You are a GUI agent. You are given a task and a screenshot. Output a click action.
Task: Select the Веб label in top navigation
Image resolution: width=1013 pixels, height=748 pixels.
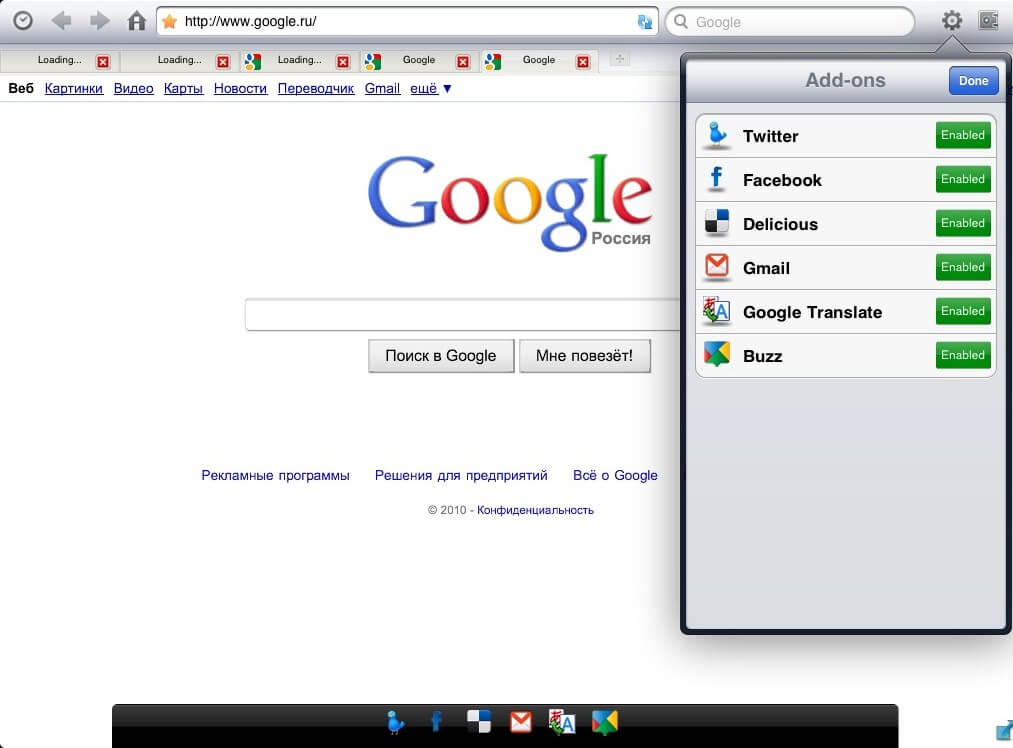click(21, 88)
